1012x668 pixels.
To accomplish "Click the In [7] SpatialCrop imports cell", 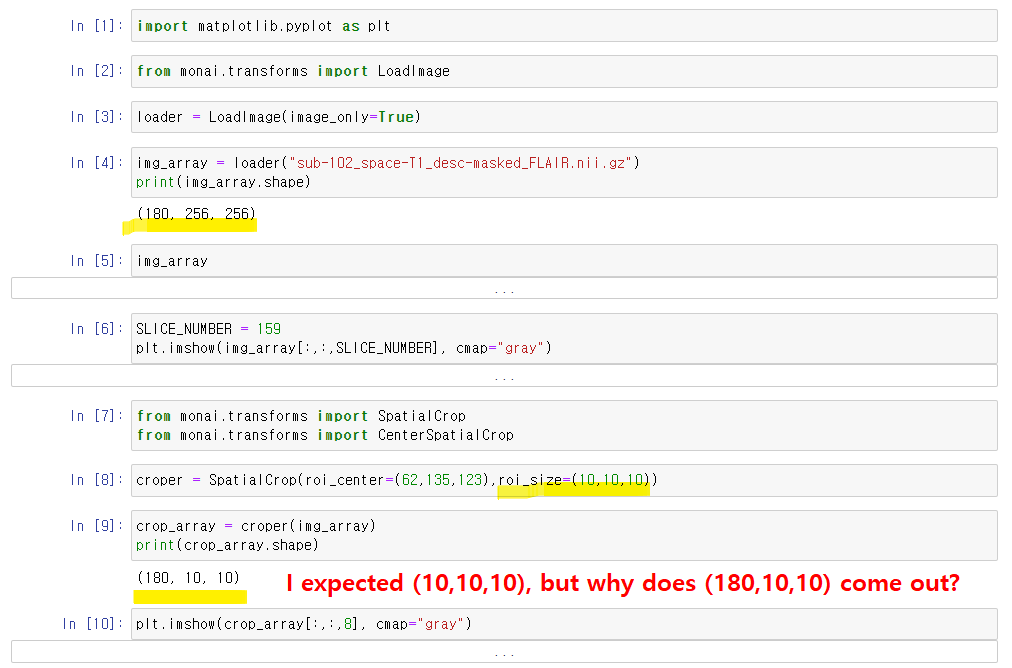I will pyautogui.click(x=564, y=425).
